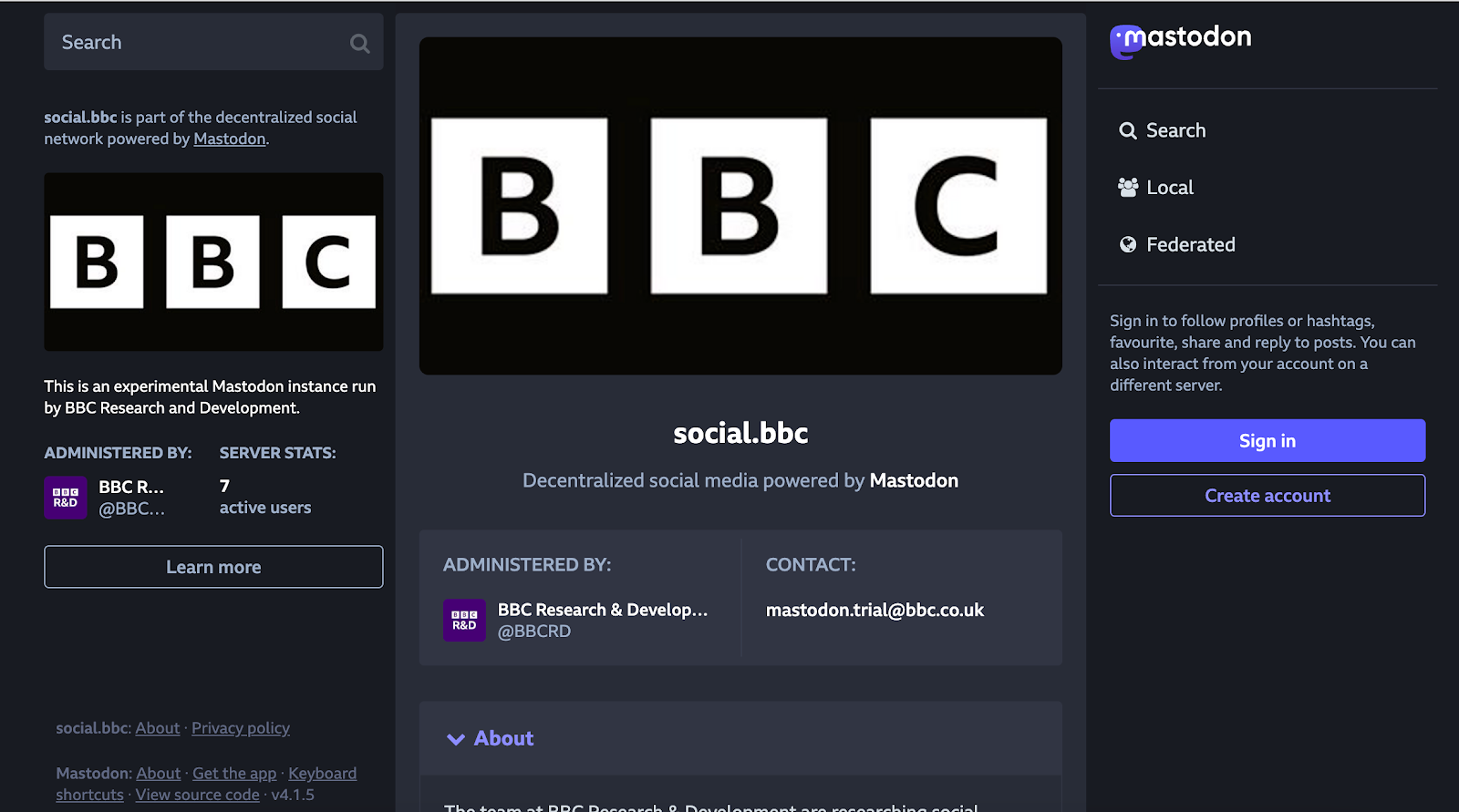Open the View source code link
The image size is (1459, 812).
(198, 795)
